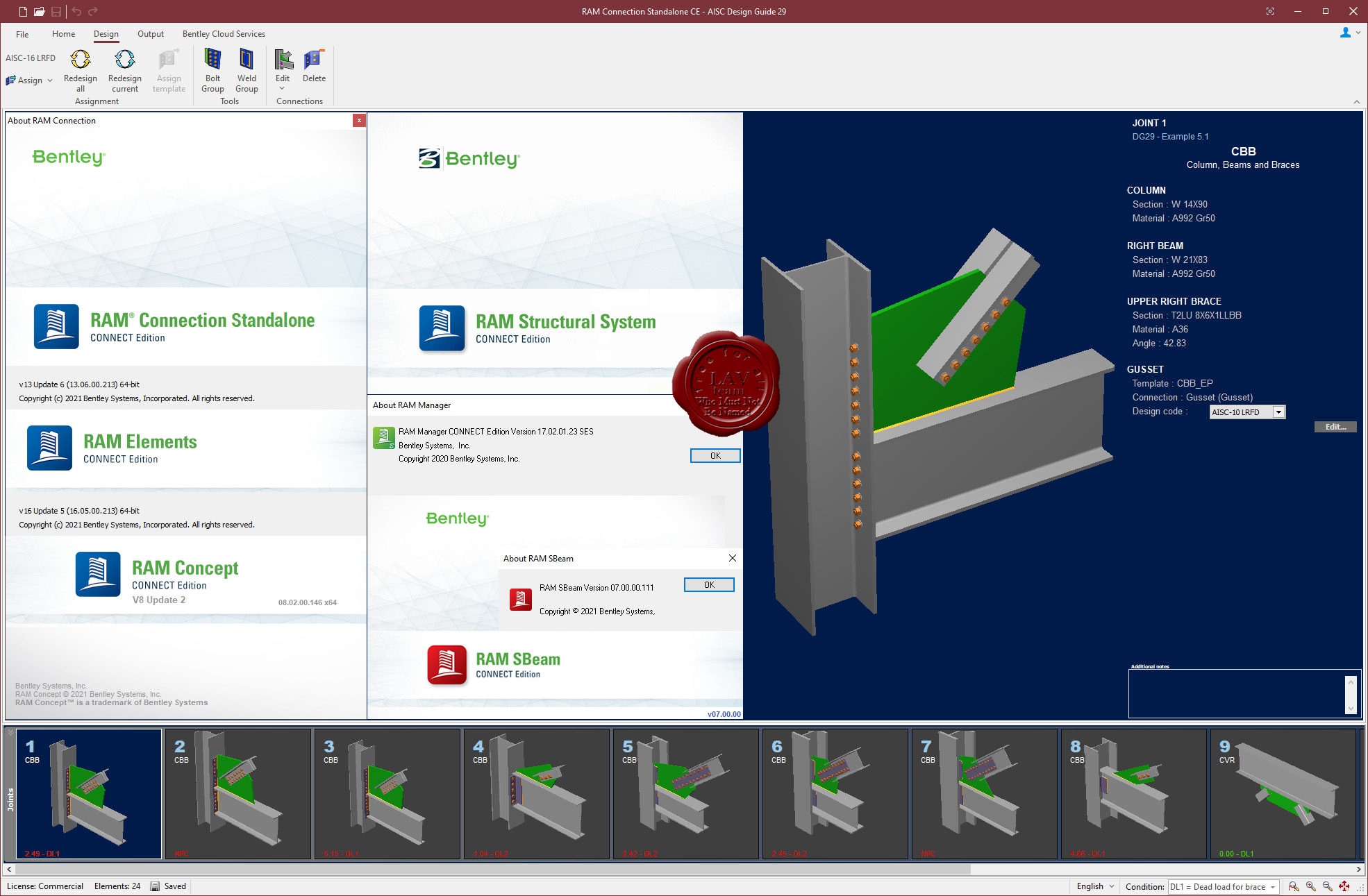The width and height of the screenshot is (1368, 896).
Task: Expand the Assign dropdown arrow
Action: pos(50,81)
